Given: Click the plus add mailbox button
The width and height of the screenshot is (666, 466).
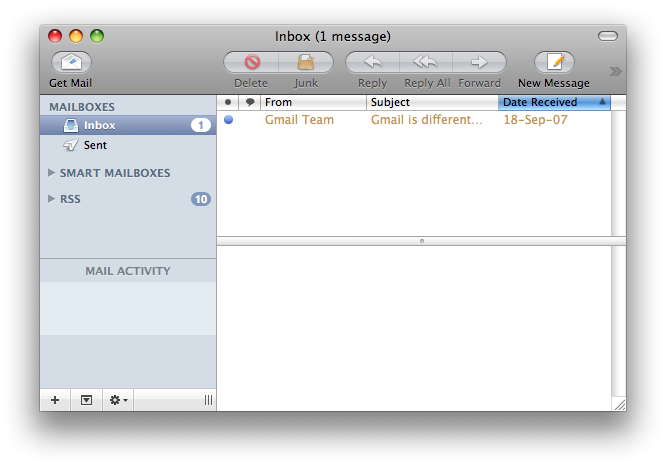Looking at the screenshot, I should point(55,400).
